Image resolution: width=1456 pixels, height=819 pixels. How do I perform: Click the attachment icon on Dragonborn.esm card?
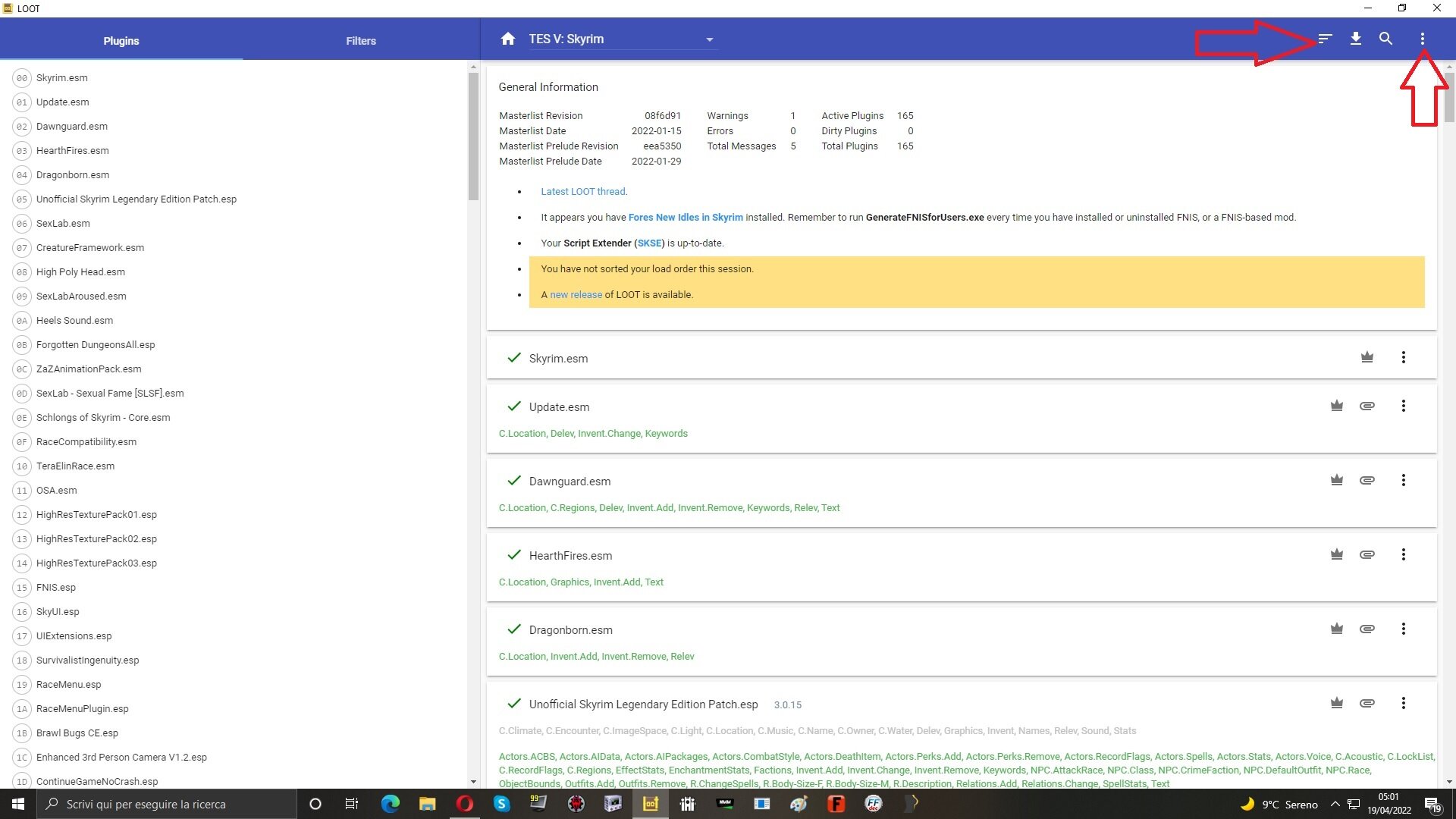pos(1367,629)
